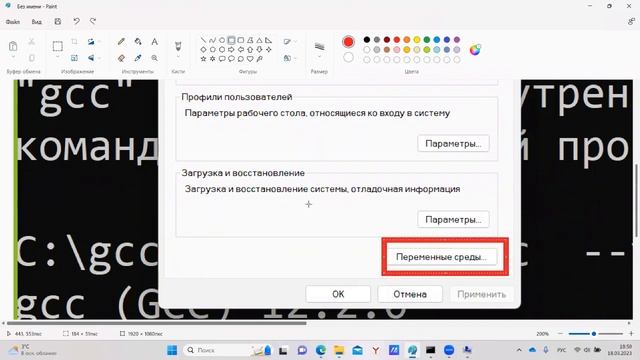Expand the Brushes dropdown arrow
The image size is (640, 360).
point(178,57)
